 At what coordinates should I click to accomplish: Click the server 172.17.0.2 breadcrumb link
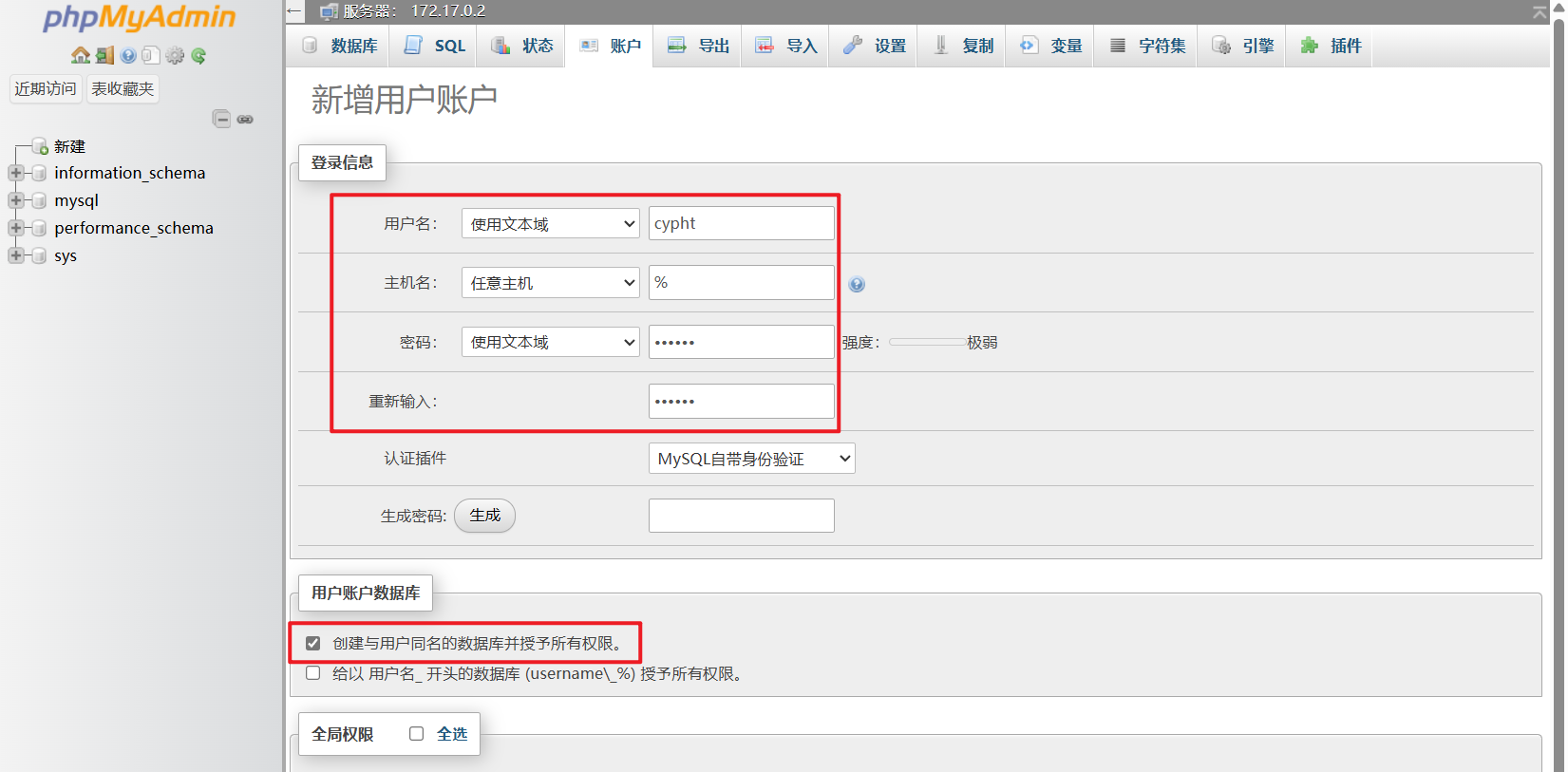click(415, 11)
